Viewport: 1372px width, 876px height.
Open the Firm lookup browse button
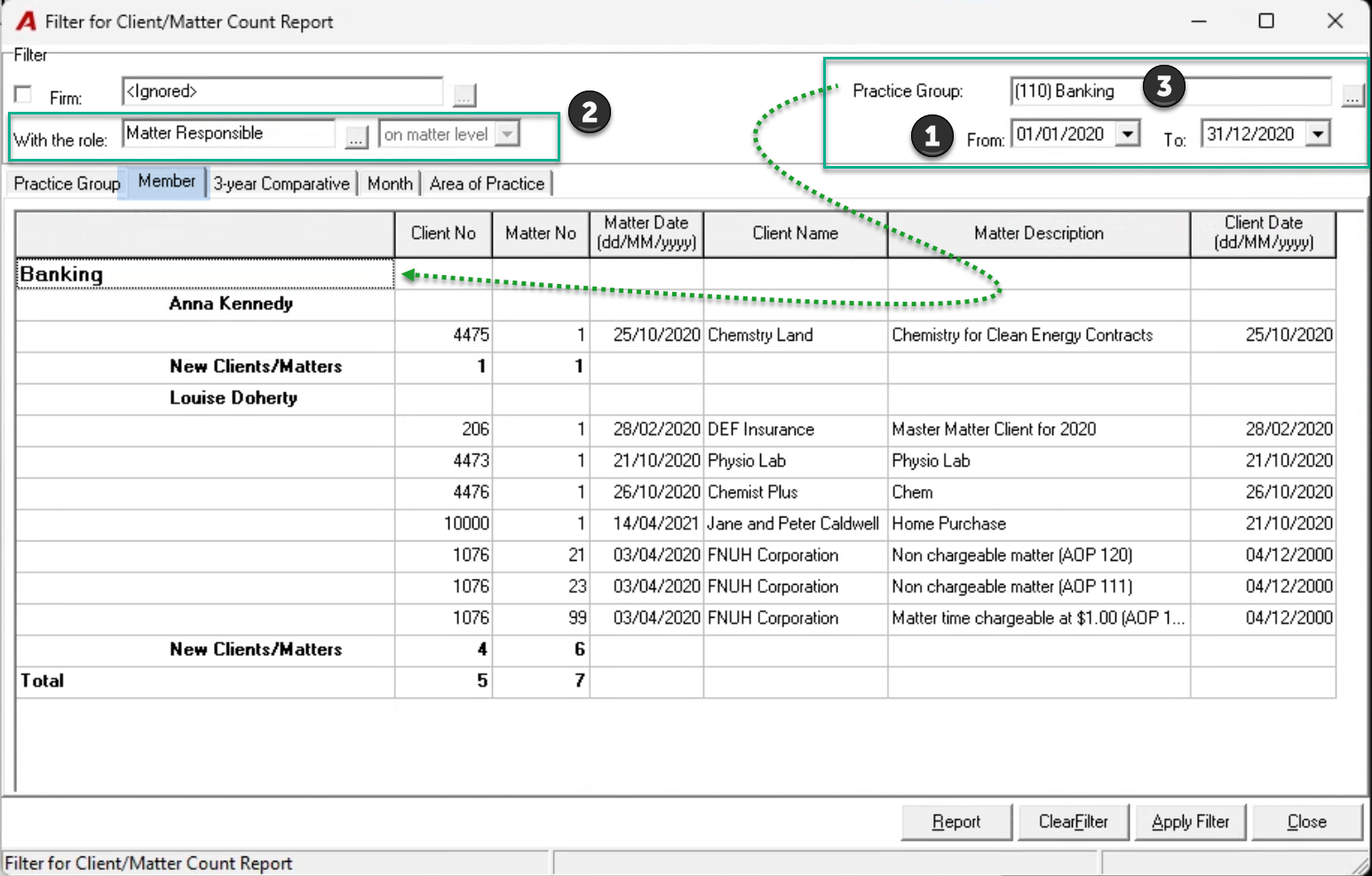(x=464, y=94)
